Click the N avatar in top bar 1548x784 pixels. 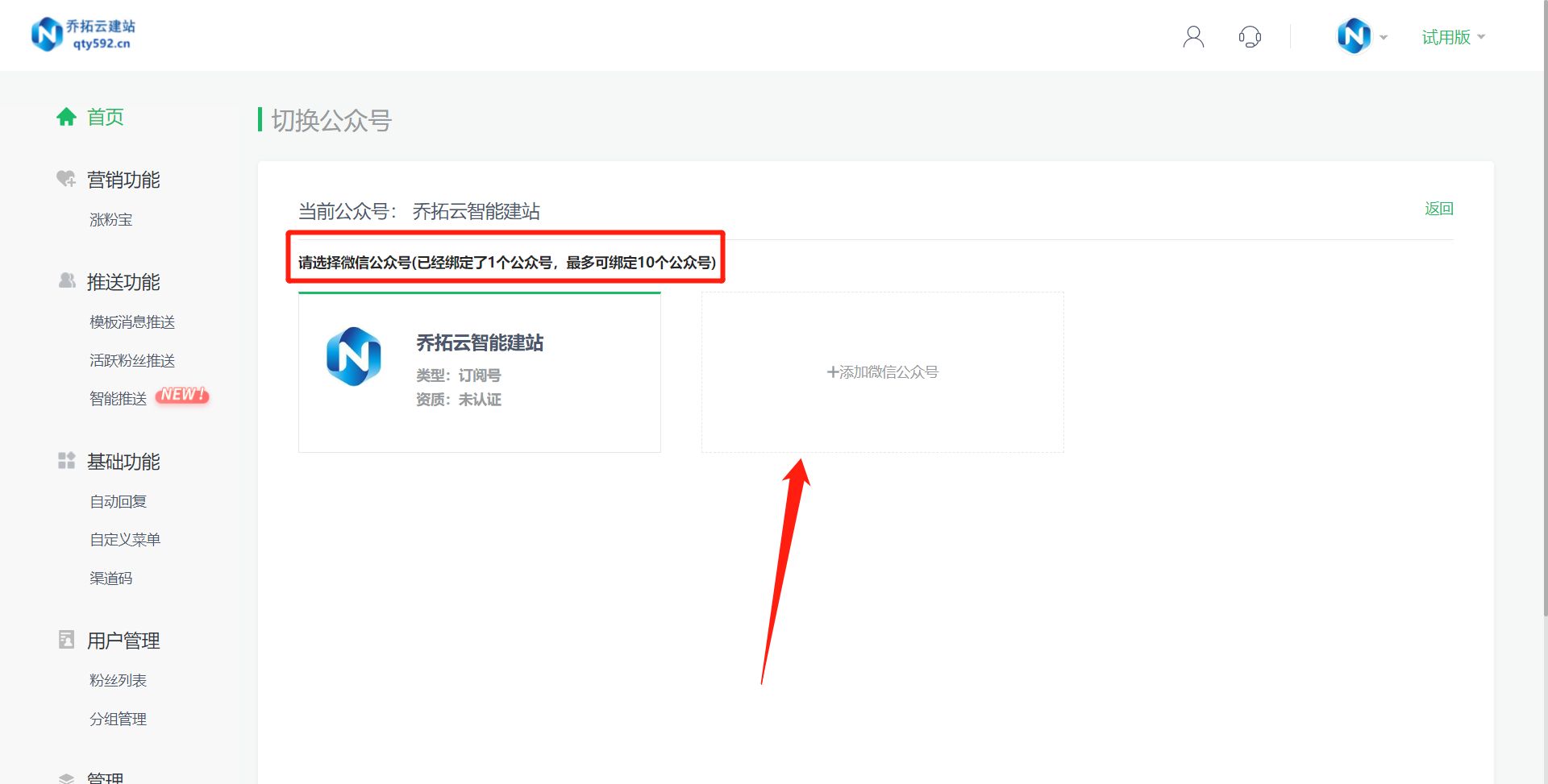pos(1354,36)
